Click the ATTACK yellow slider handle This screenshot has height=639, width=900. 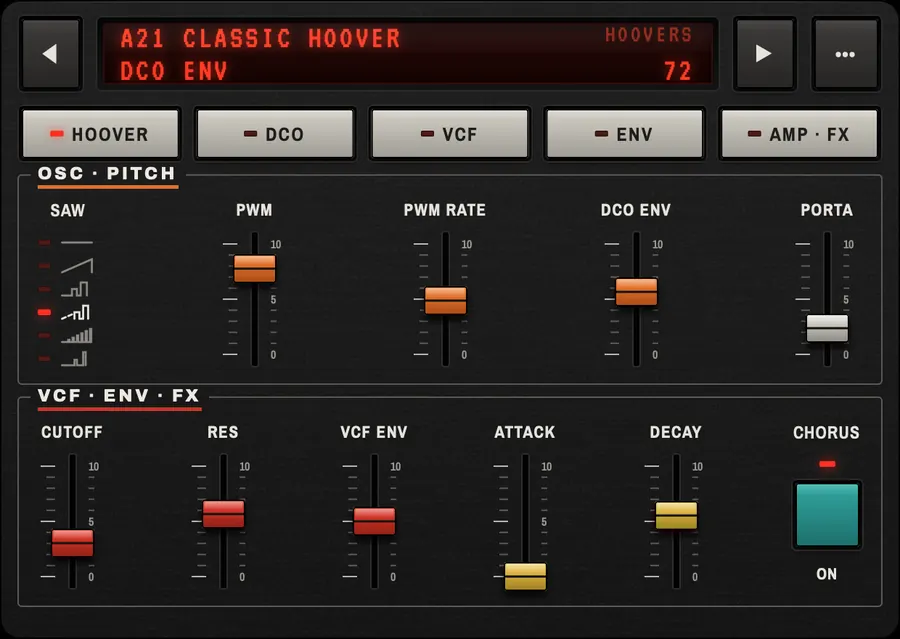pyautogui.click(x=525, y=576)
